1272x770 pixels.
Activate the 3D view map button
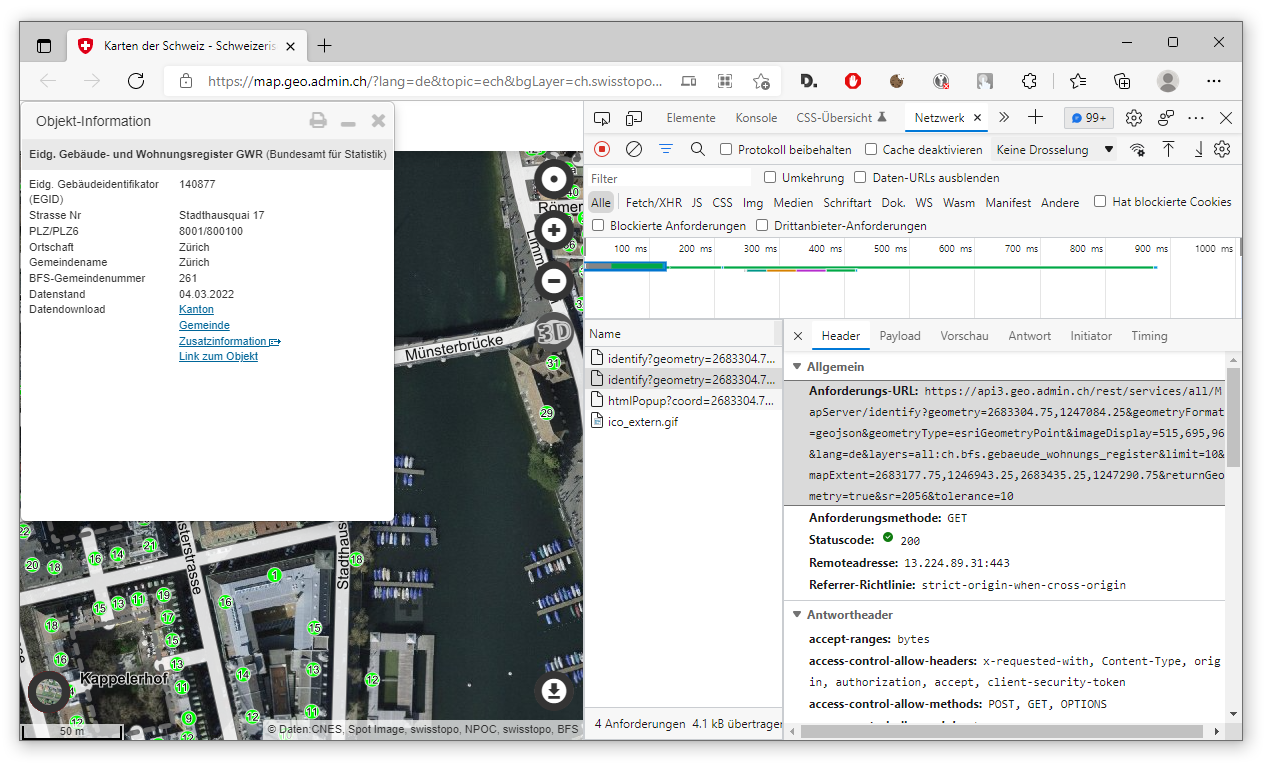(x=554, y=333)
